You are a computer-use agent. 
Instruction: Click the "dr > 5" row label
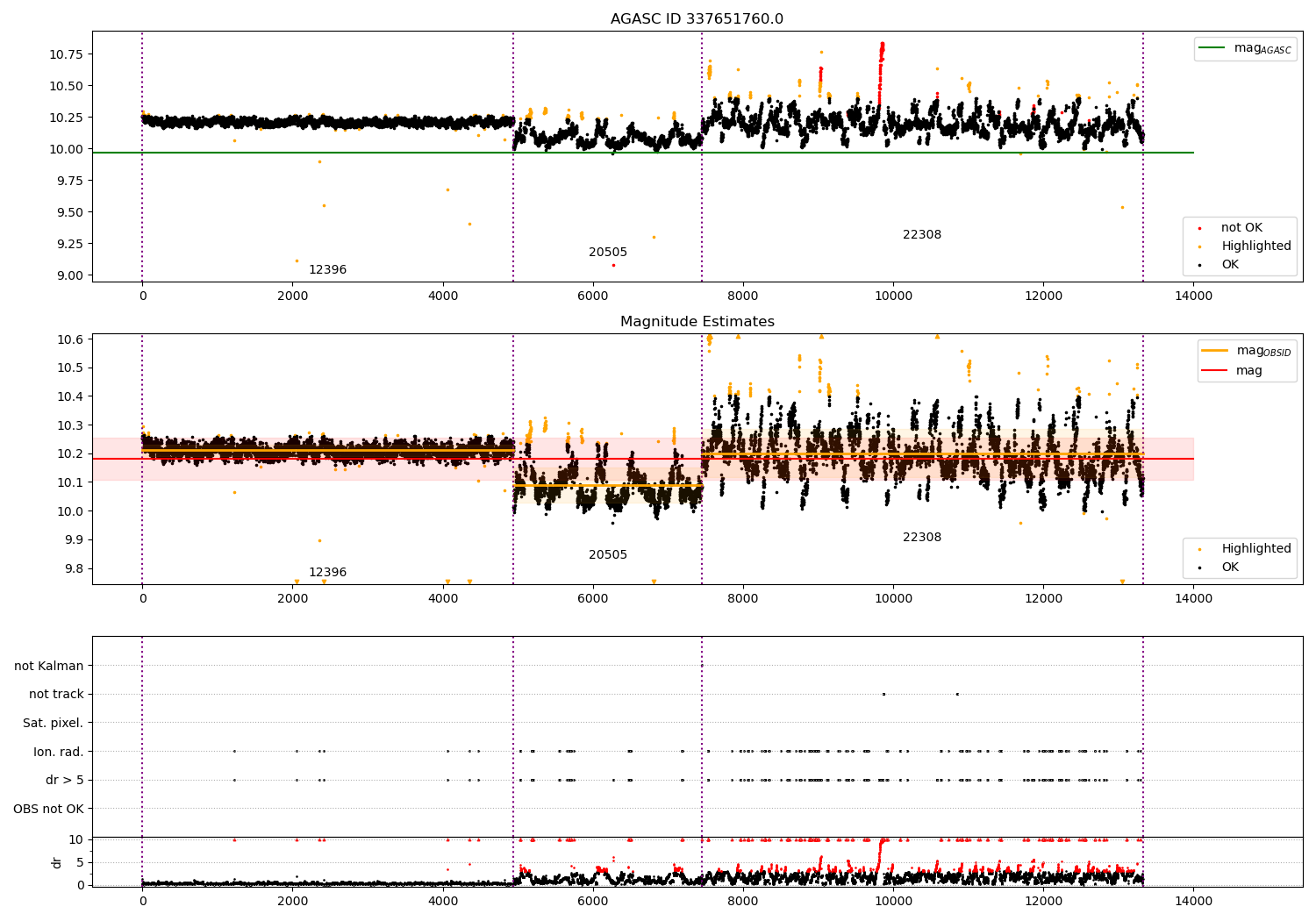[x=65, y=781]
